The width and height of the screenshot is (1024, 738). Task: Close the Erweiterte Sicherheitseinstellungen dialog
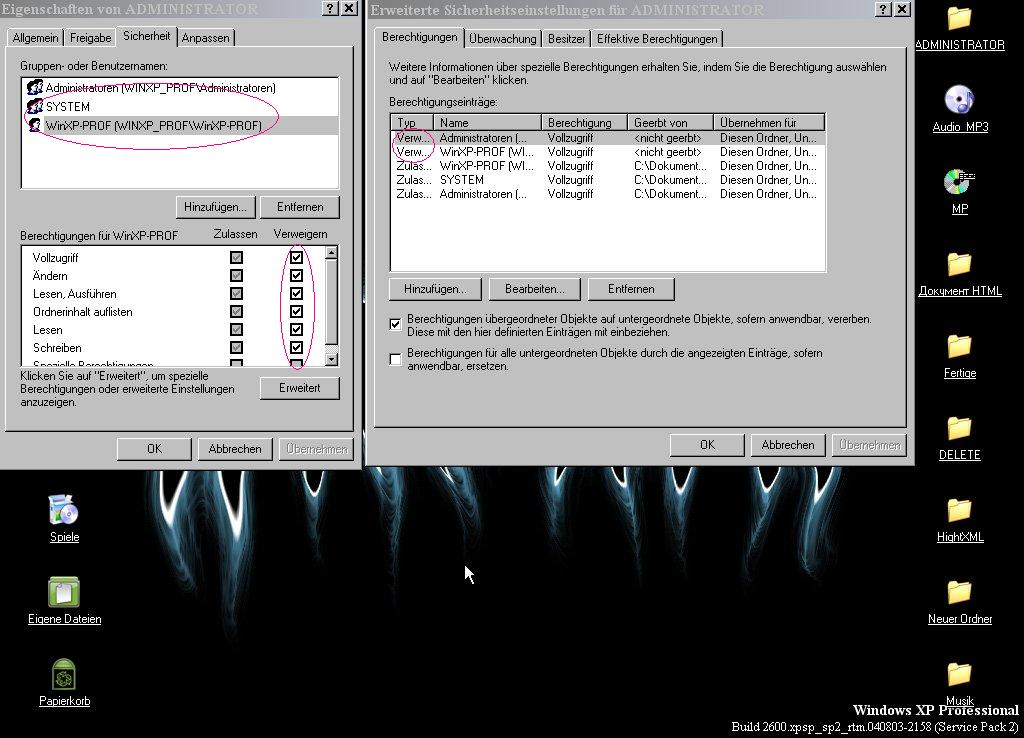click(x=902, y=9)
